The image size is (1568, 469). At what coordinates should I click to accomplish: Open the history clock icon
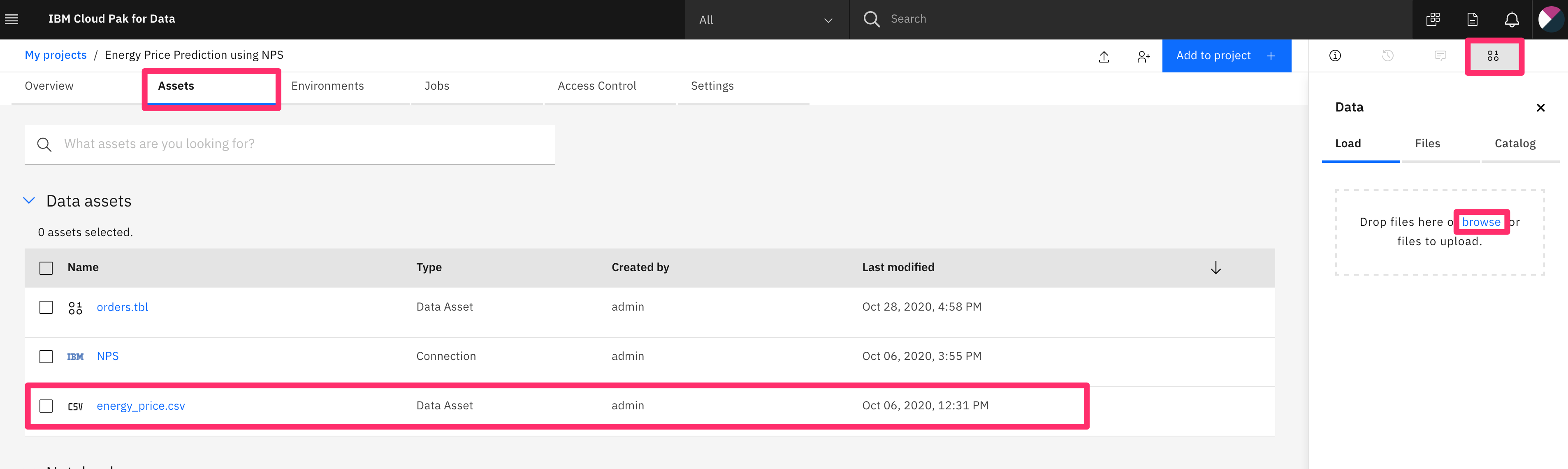[x=1387, y=56]
